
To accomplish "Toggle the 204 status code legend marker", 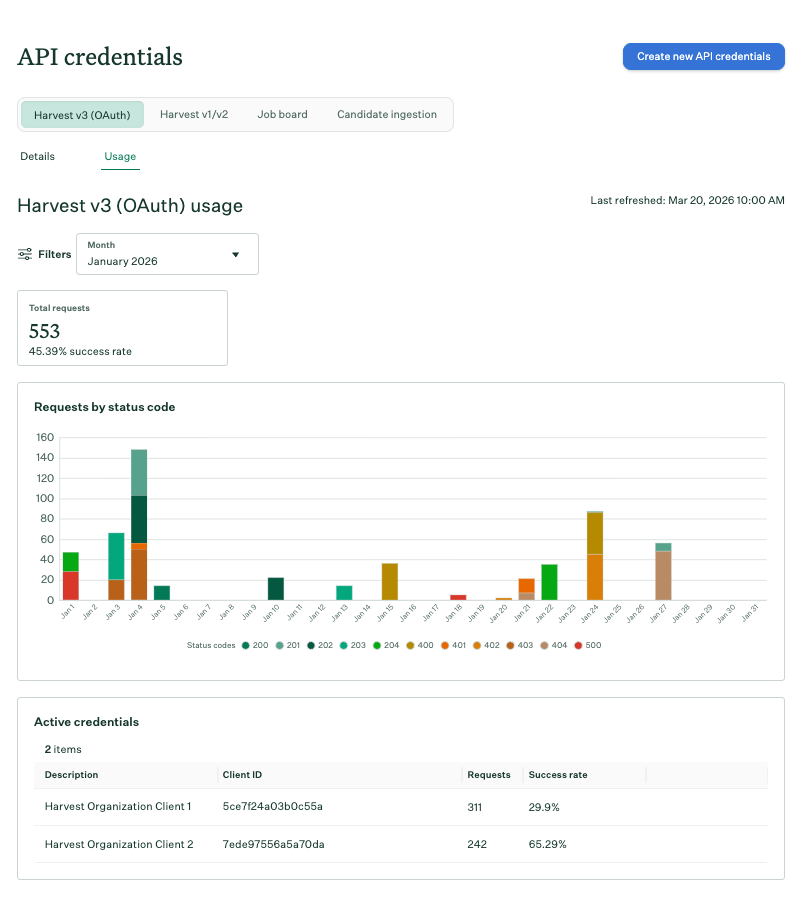I will click(x=383, y=646).
